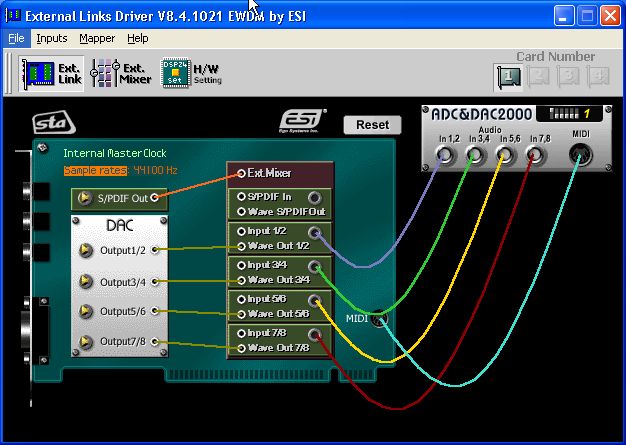Select card number 1
The width and height of the screenshot is (626, 445).
coord(508,77)
